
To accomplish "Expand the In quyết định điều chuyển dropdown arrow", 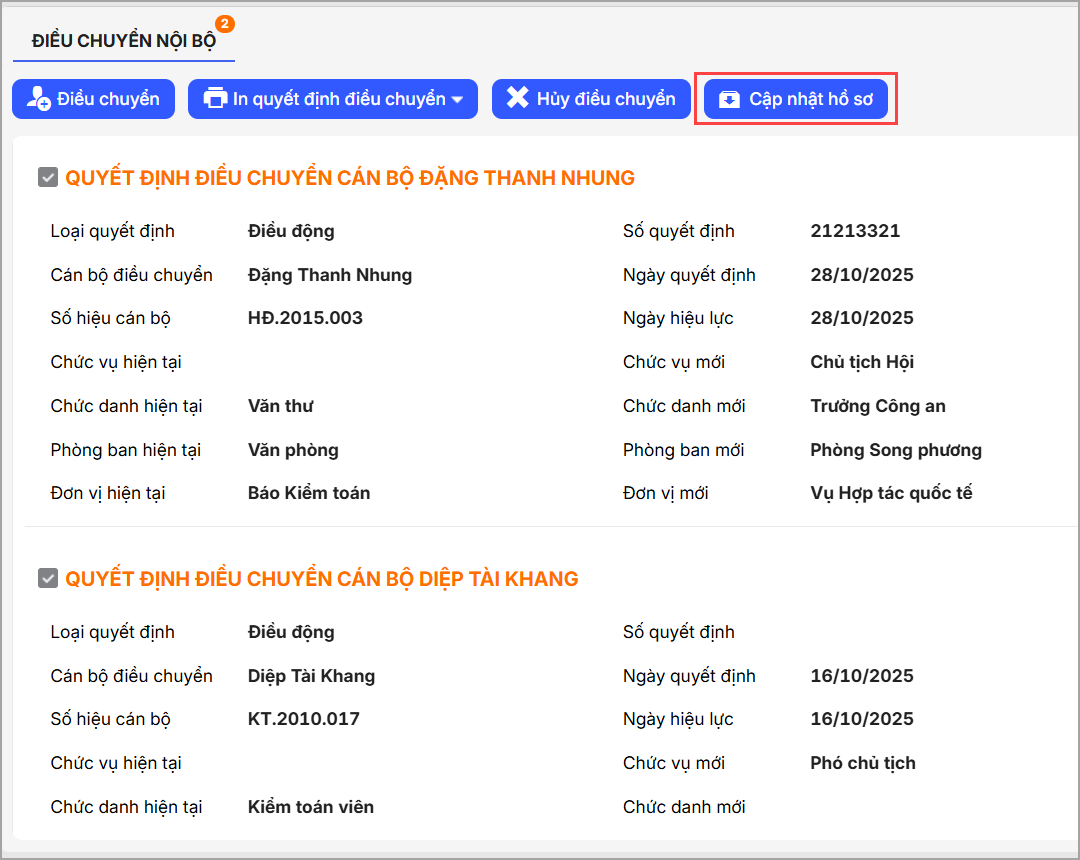I will tap(457, 100).
